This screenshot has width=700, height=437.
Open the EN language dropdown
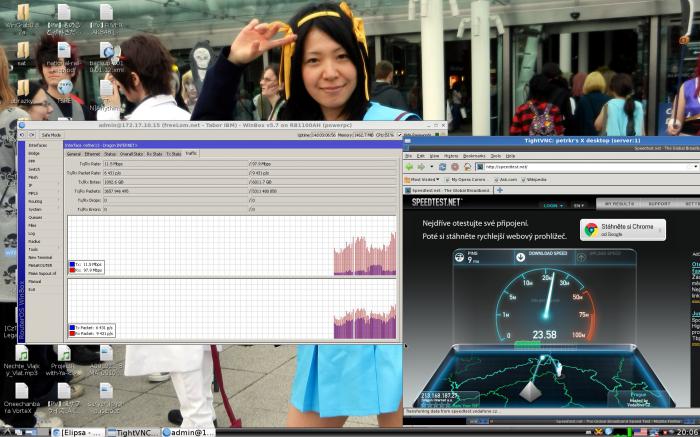578,205
